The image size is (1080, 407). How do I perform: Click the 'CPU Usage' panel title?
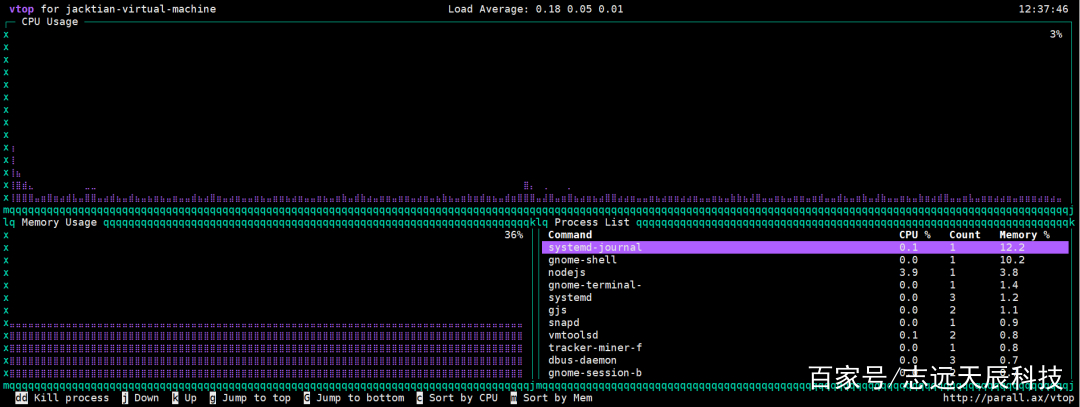click(50, 21)
